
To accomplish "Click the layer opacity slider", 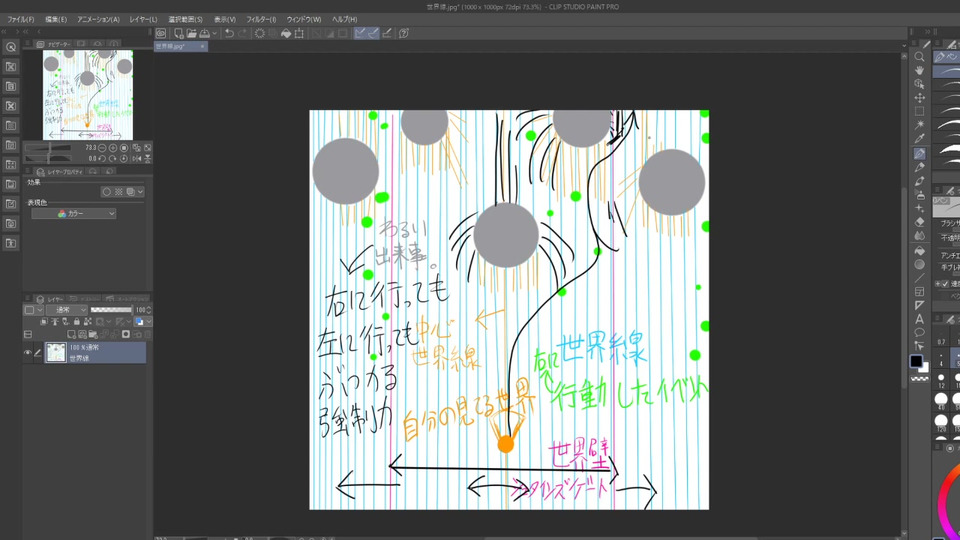I will 110,310.
